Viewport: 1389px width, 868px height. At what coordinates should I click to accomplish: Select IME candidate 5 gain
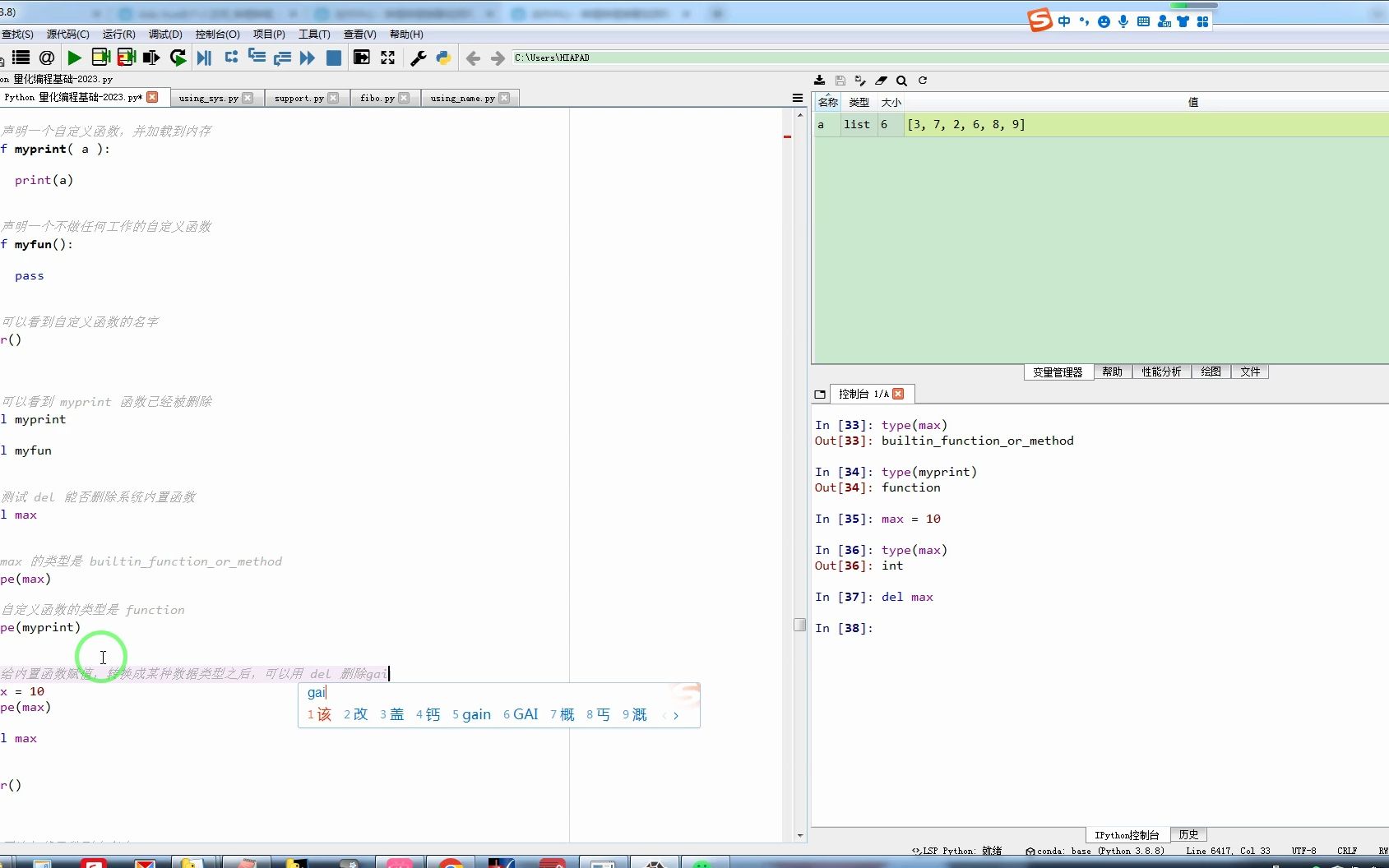[x=472, y=715]
